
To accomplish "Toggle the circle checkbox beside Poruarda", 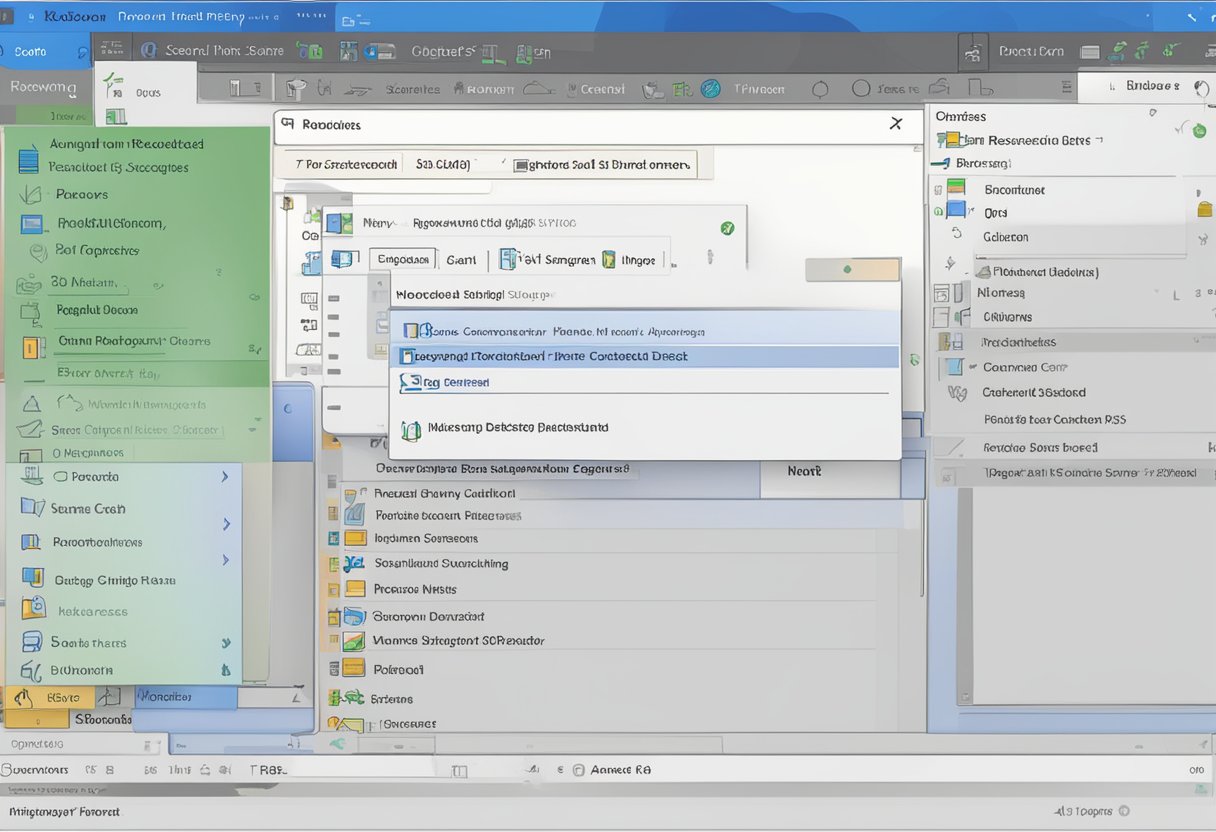I will pyautogui.click(x=59, y=477).
